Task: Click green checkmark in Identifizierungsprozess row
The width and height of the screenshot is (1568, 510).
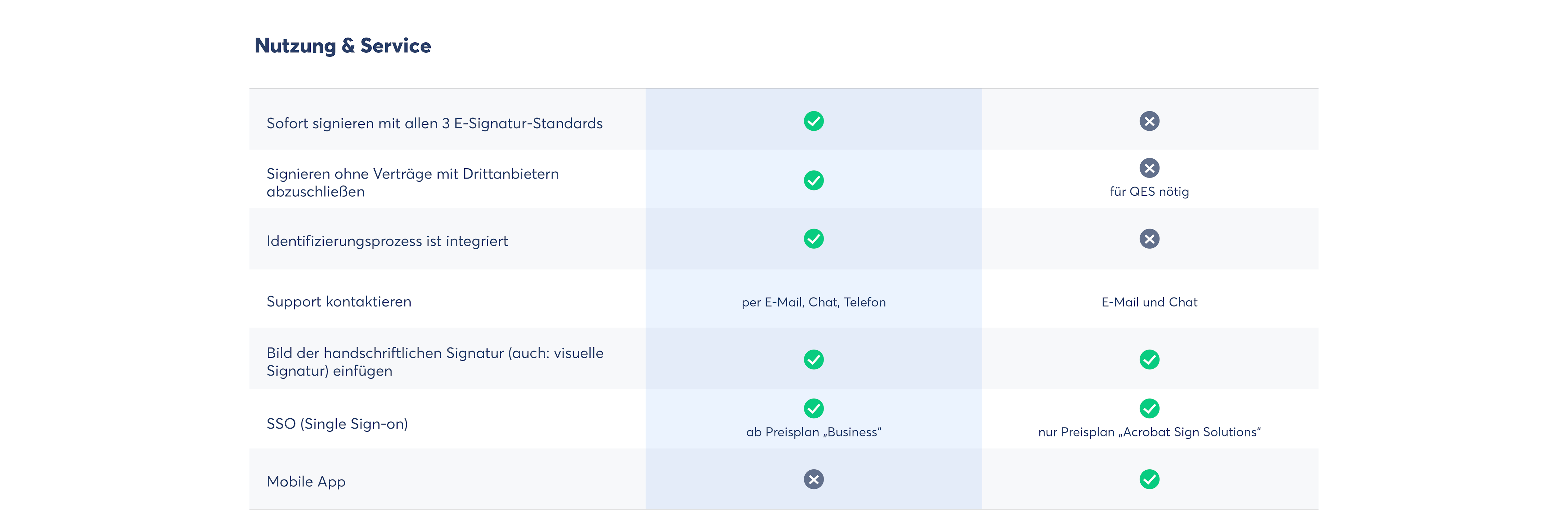Action: coord(813,238)
